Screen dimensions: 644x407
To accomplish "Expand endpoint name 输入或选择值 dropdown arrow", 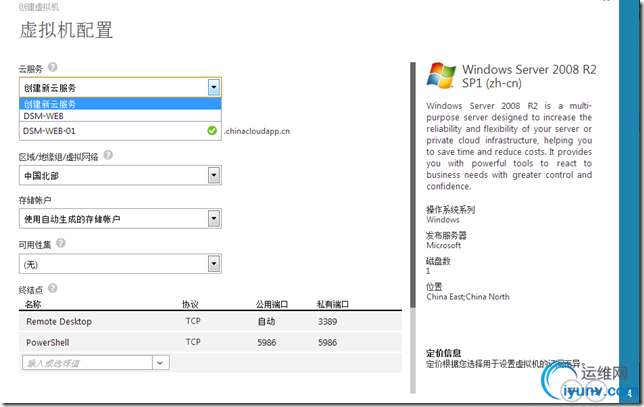I will (x=161, y=363).
